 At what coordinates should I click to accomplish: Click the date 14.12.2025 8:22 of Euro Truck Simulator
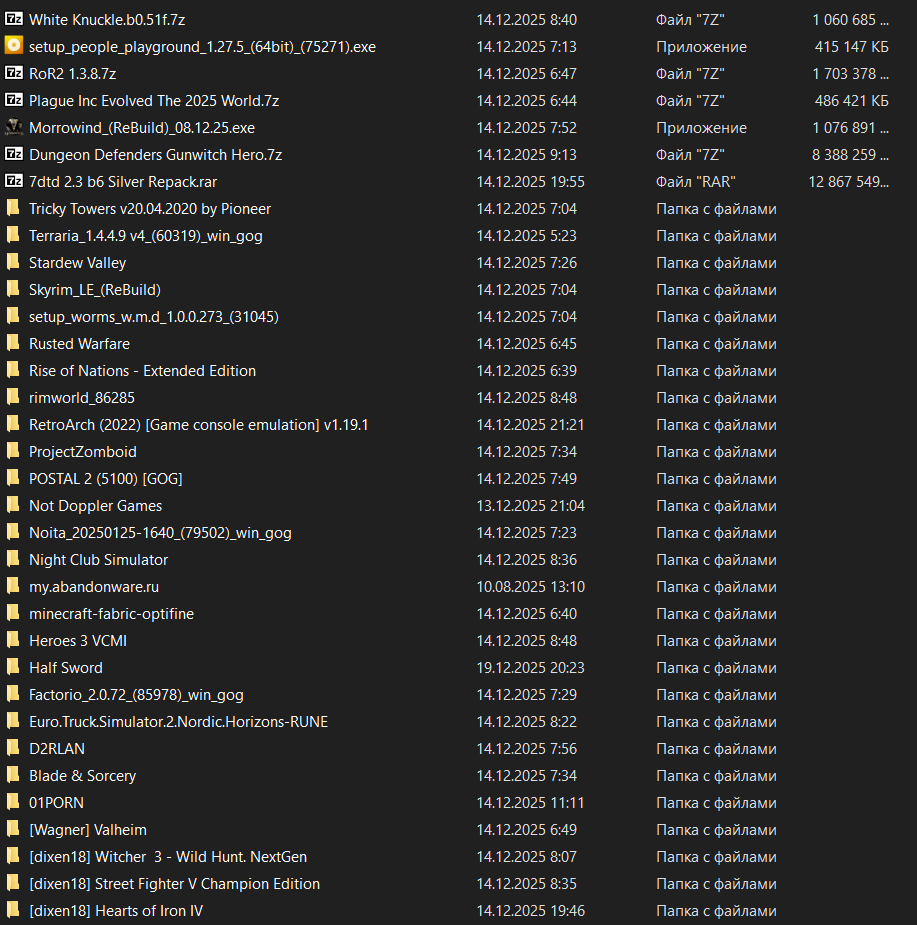[x=526, y=722]
